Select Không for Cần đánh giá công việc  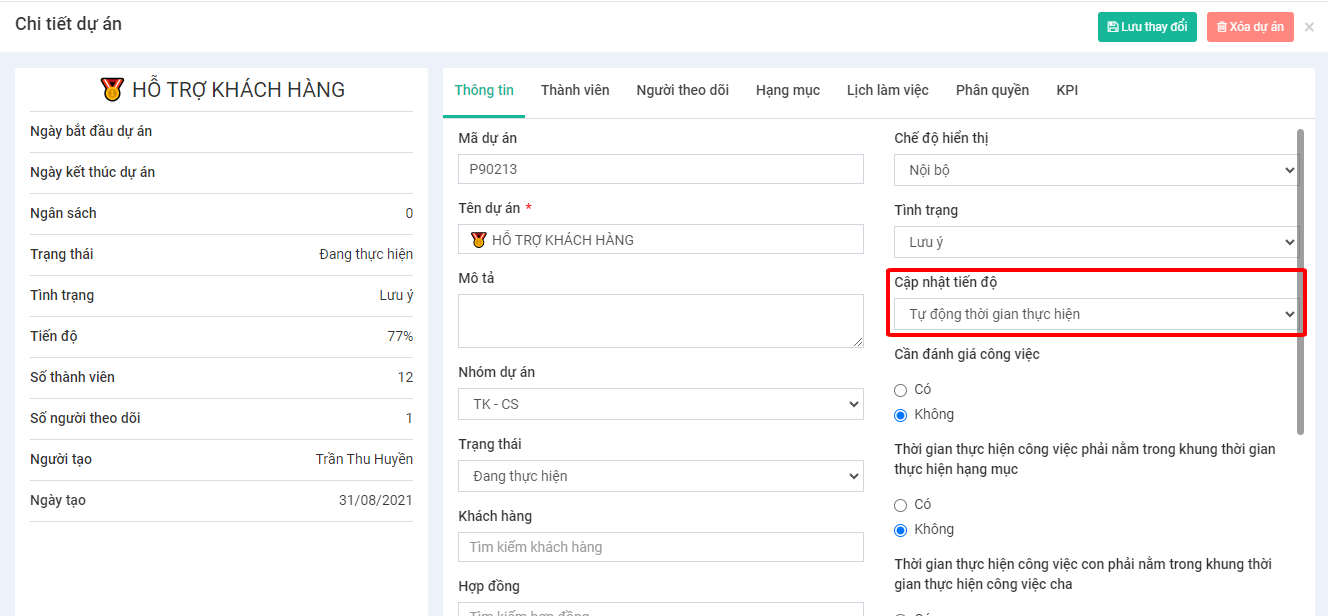[x=901, y=415]
